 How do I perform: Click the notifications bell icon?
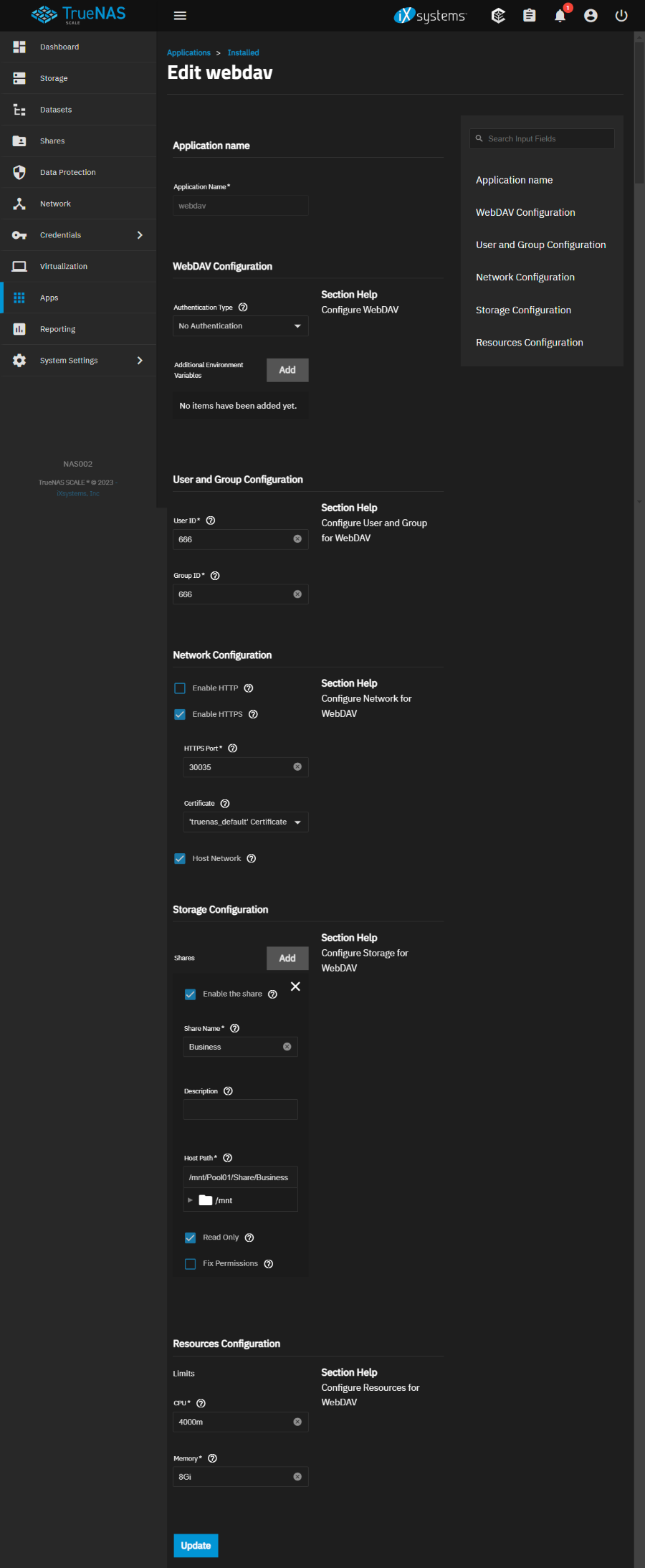click(x=560, y=16)
